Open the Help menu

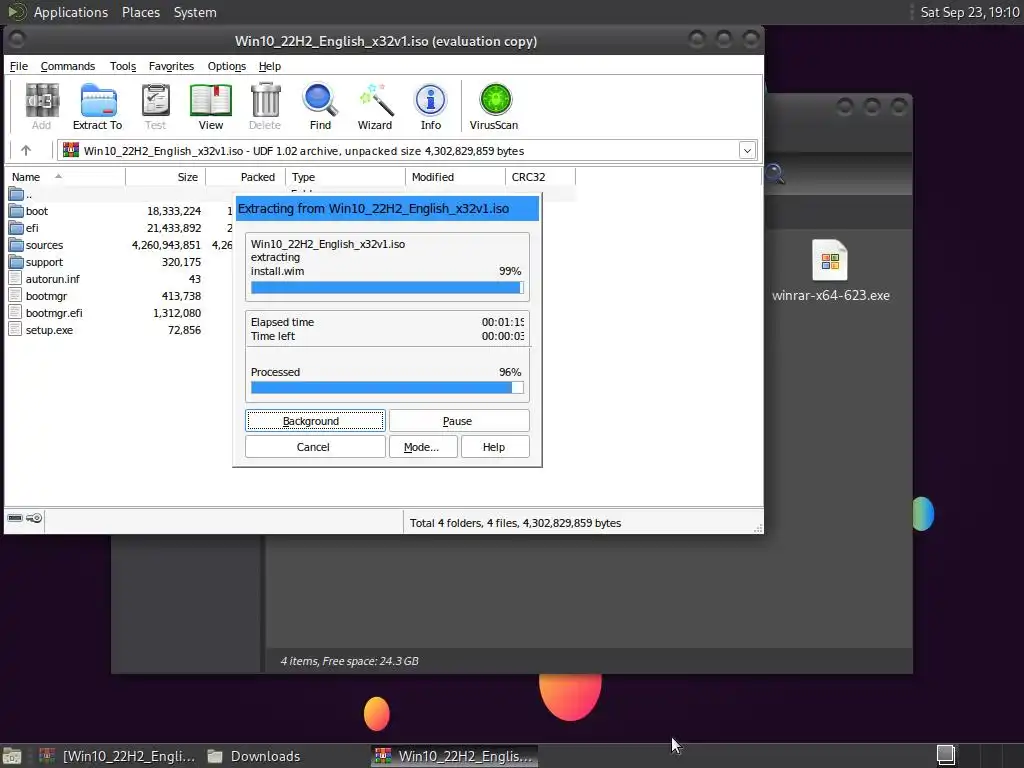tap(270, 66)
